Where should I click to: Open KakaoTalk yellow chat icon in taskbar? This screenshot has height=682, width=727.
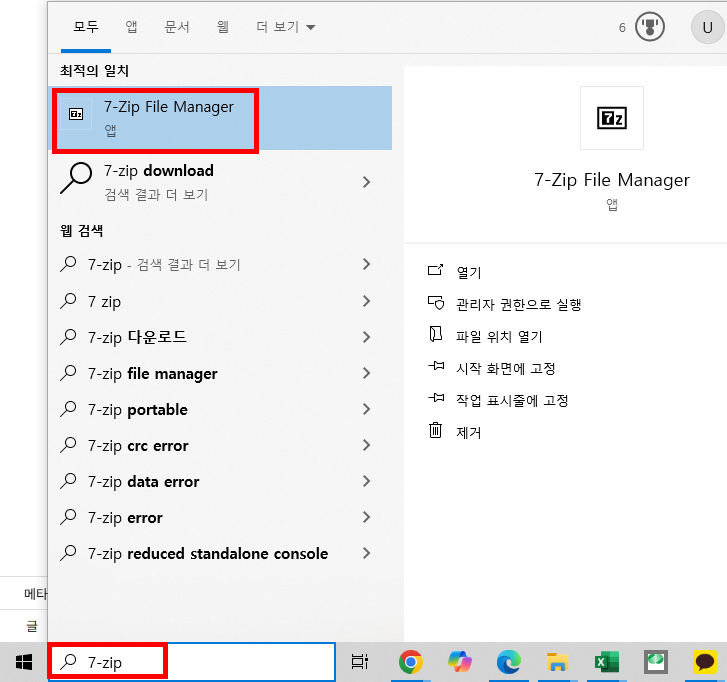[x=705, y=662]
